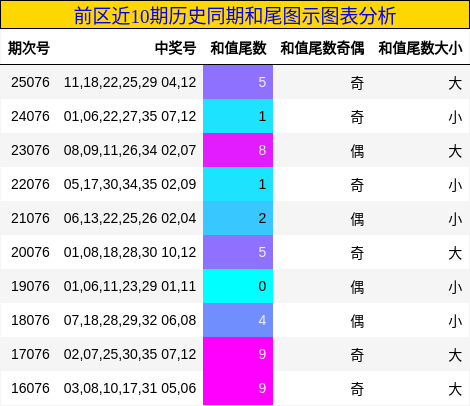Click 奇 in the 16076 row
Viewport: 470px width, 406px height.
(x=357, y=389)
